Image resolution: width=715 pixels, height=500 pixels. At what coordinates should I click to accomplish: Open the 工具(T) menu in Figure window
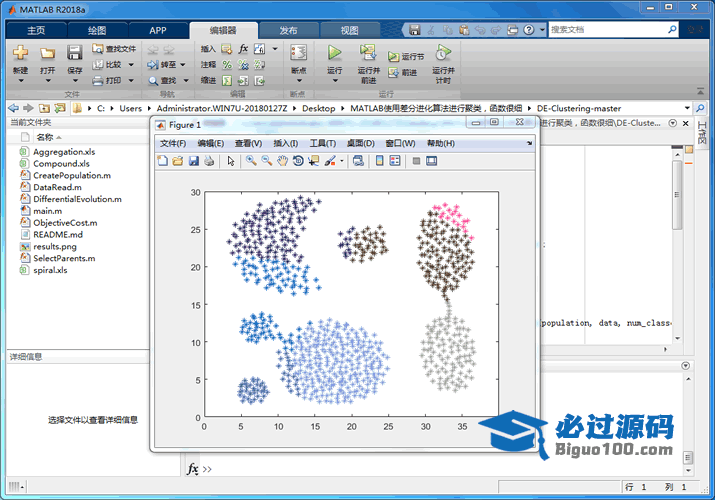pyautogui.click(x=322, y=143)
